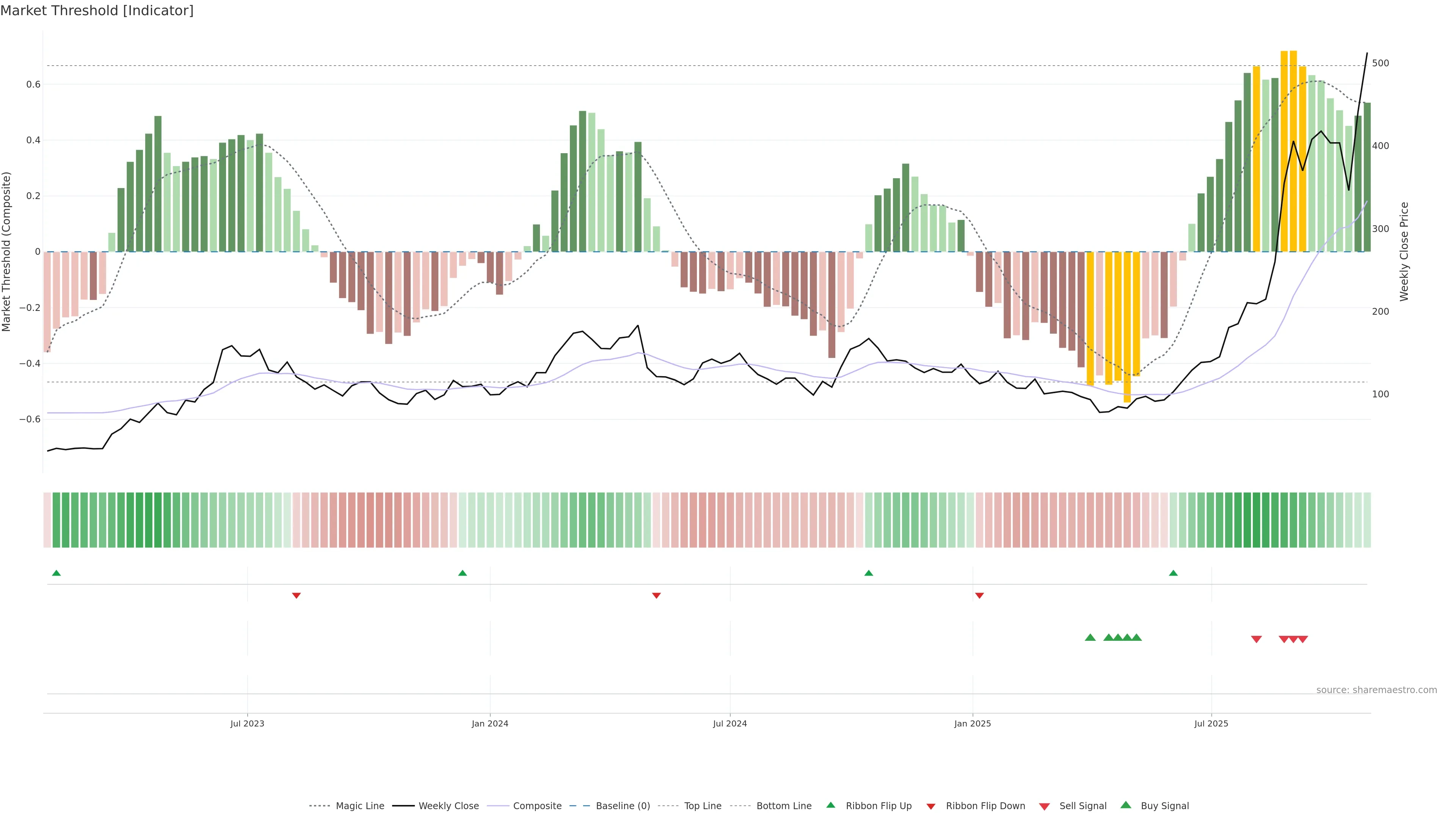Click the Jan 2025 x-axis label

pyautogui.click(x=972, y=723)
